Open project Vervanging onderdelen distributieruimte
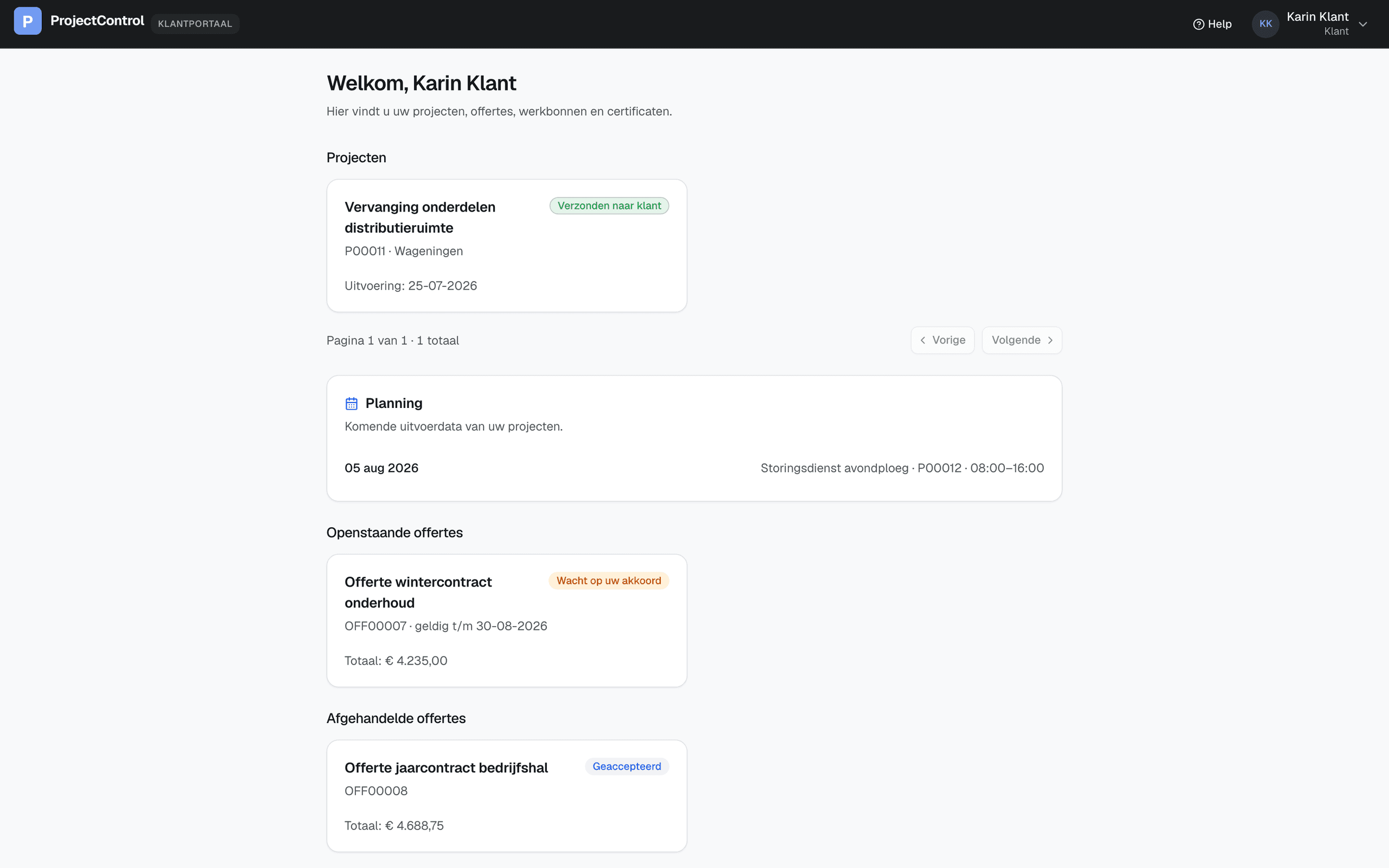Image resolution: width=1389 pixels, height=868 pixels. click(x=507, y=246)
